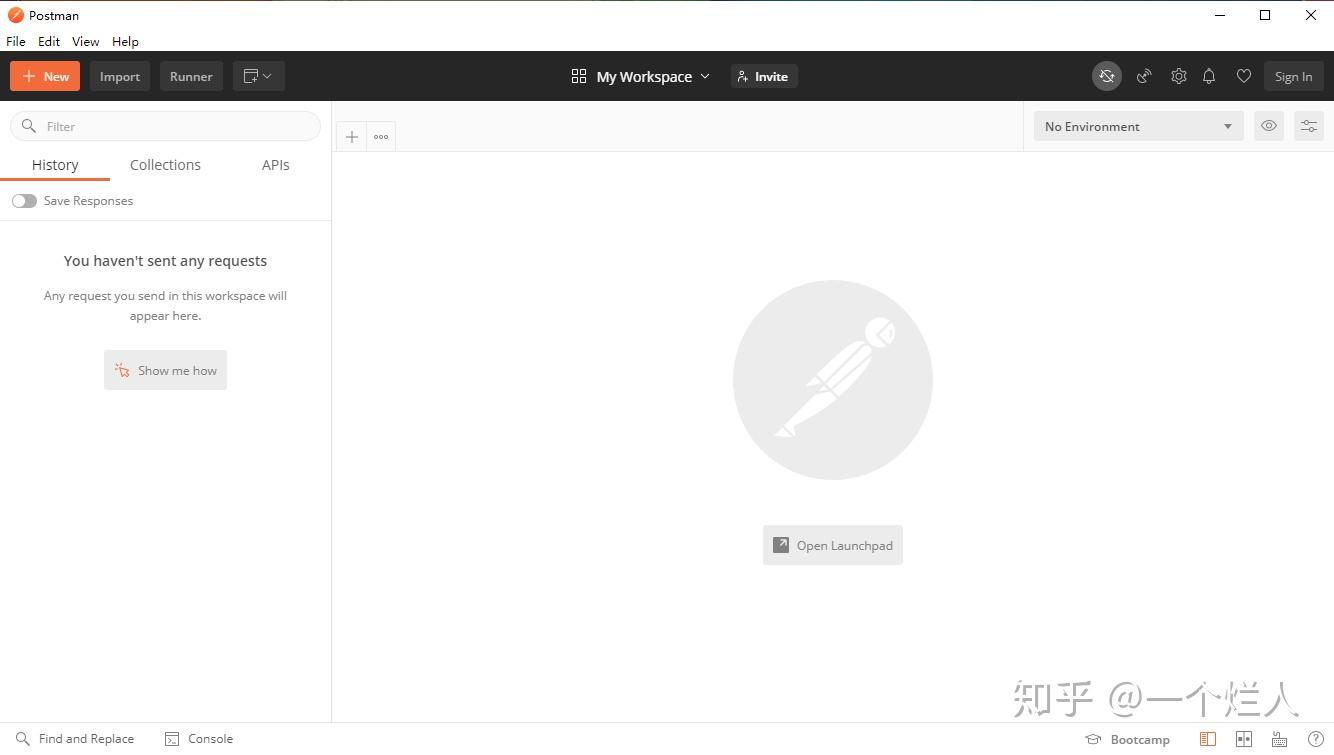Image resolution: width=1334 pixels, height=755 pixels.
Task: Click the environment quick look eye icon
Action: 1268,126
